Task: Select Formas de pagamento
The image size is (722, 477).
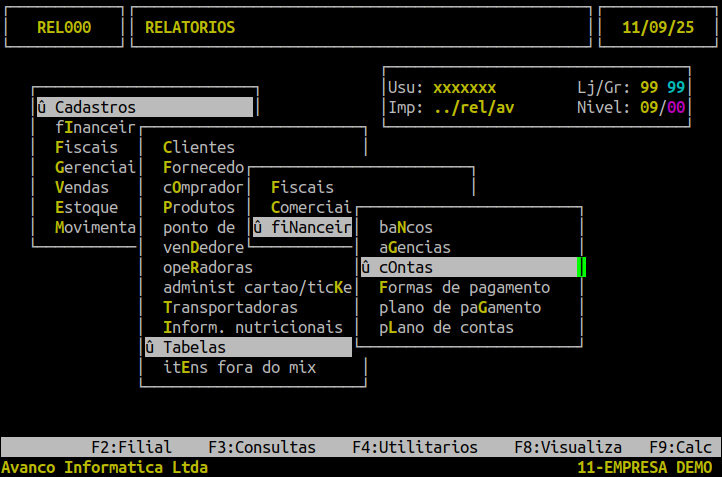Action: (464, 287)
